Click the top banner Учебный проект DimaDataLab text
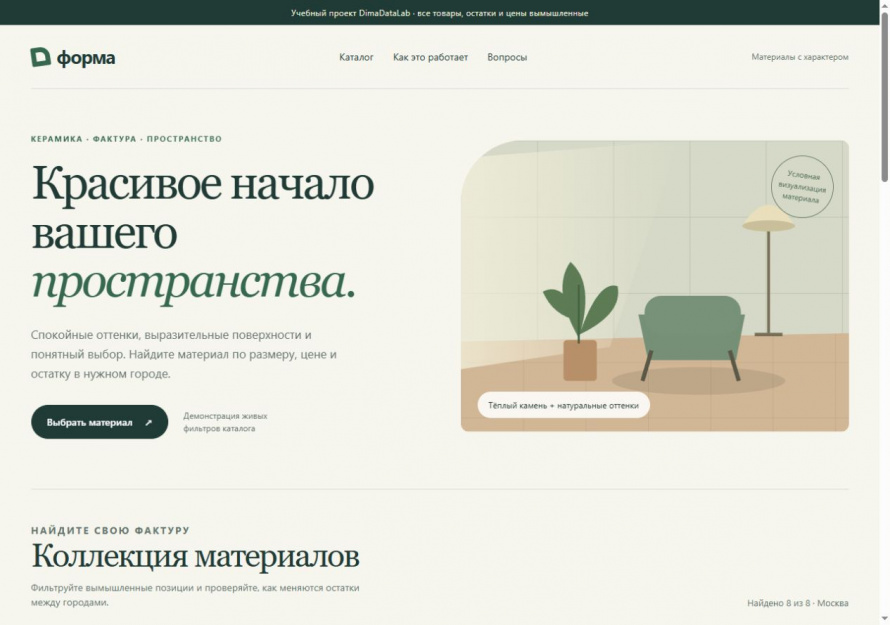The image size is (890, 625). (439, 13)
